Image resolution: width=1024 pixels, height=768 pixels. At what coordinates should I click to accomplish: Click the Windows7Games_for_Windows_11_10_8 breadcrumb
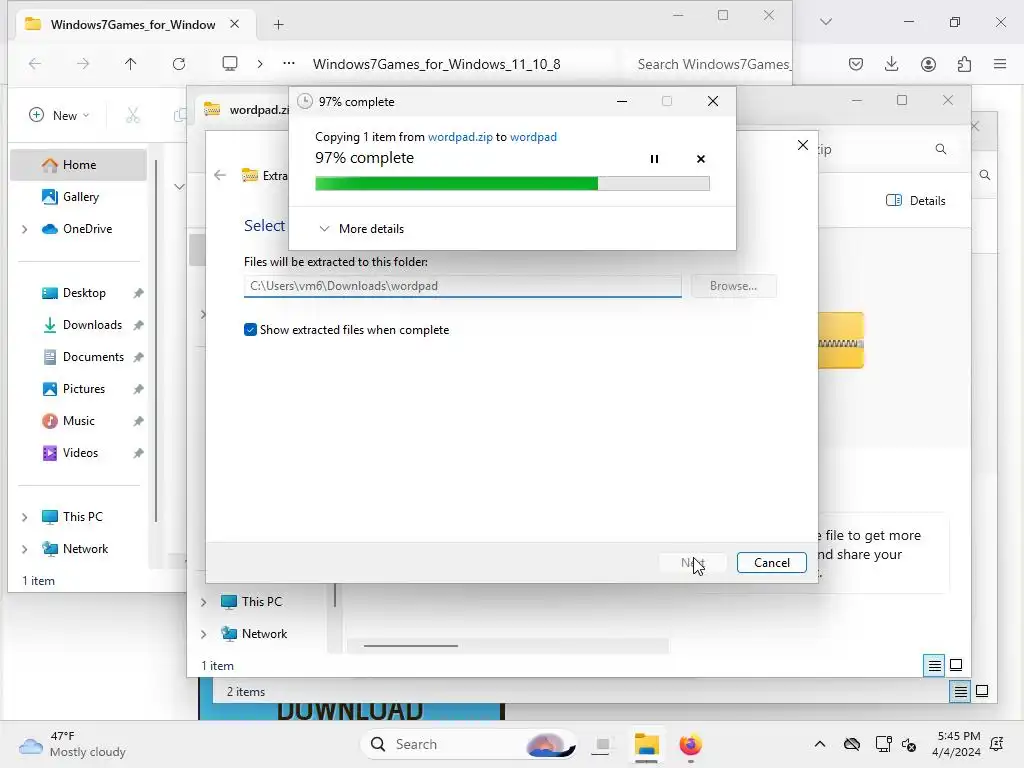pos(436,64)
